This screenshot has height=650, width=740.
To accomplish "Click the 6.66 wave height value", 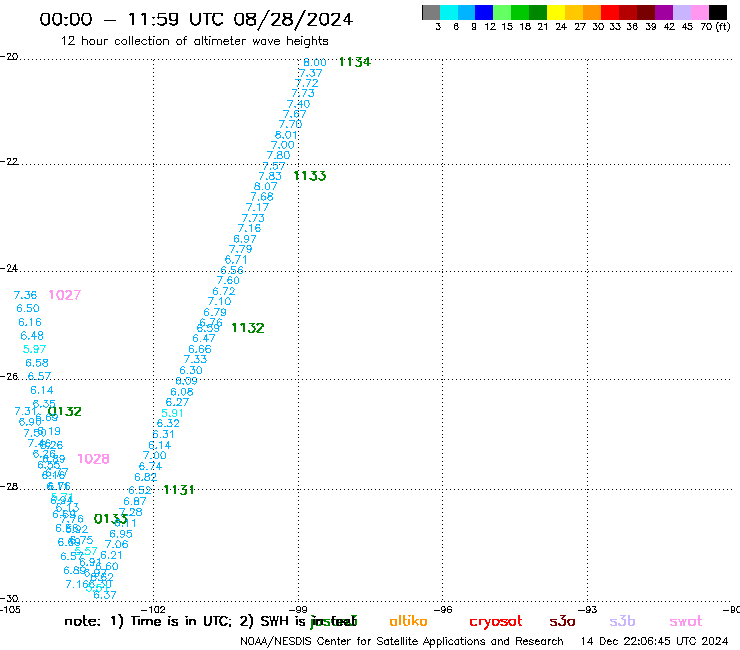I will click(x=200, y=349).
